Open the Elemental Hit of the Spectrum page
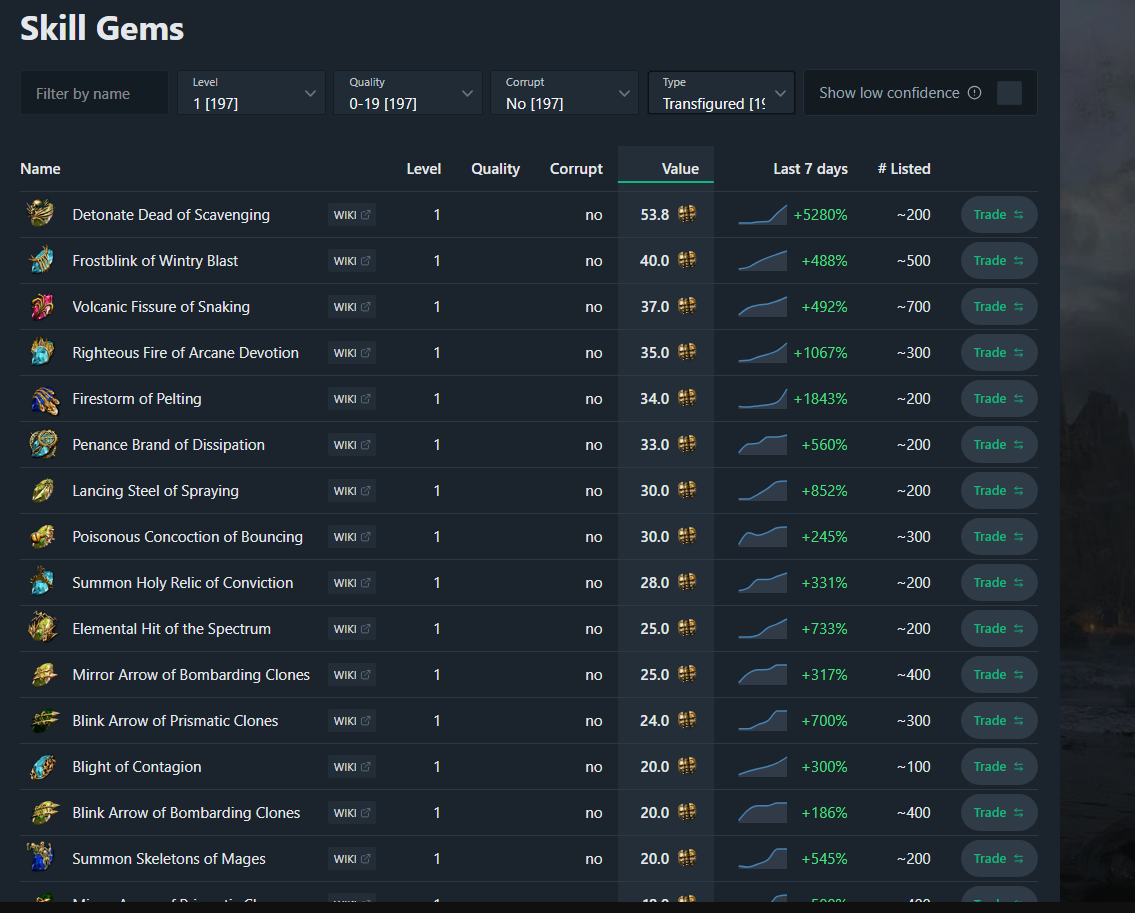Viewport: 1135px width, 913px height. (172, 628)
